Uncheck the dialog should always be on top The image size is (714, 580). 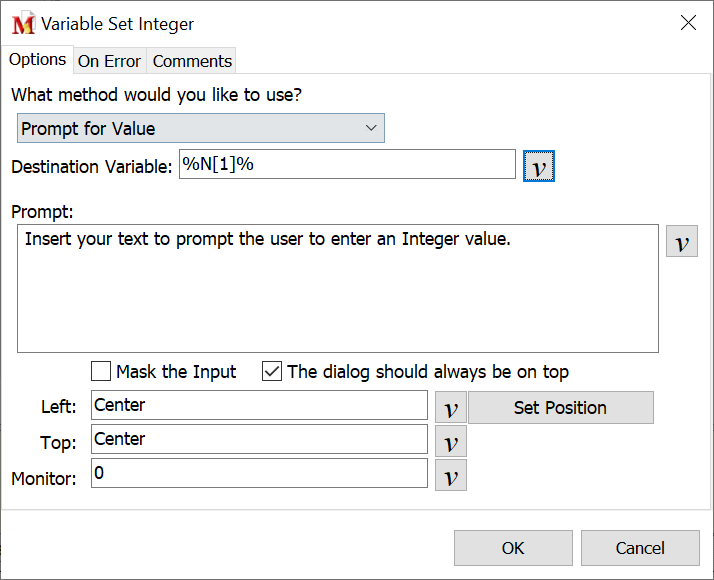pyautogui.click(x=272, y=372)
